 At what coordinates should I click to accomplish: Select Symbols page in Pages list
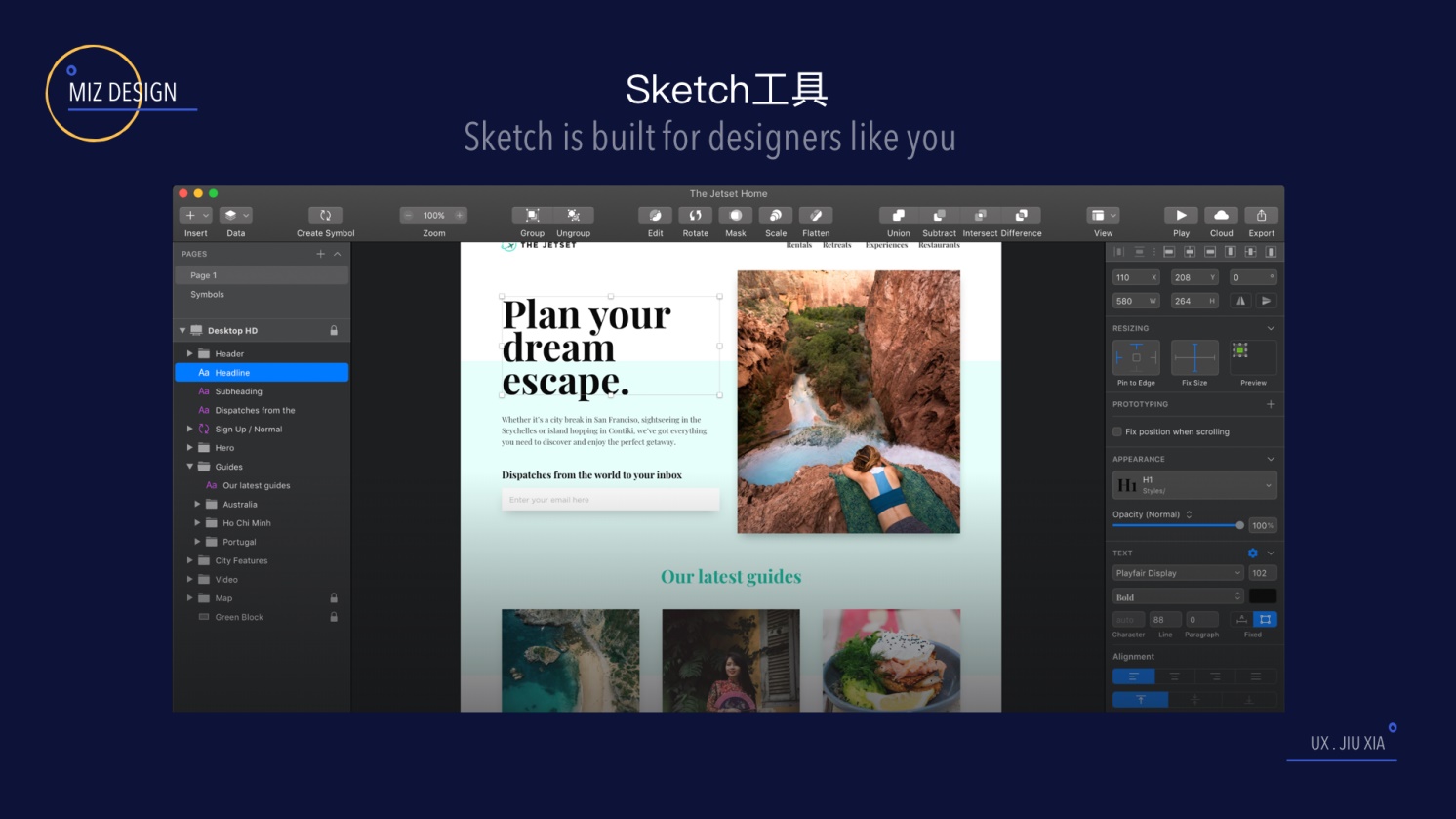[207, 294]
